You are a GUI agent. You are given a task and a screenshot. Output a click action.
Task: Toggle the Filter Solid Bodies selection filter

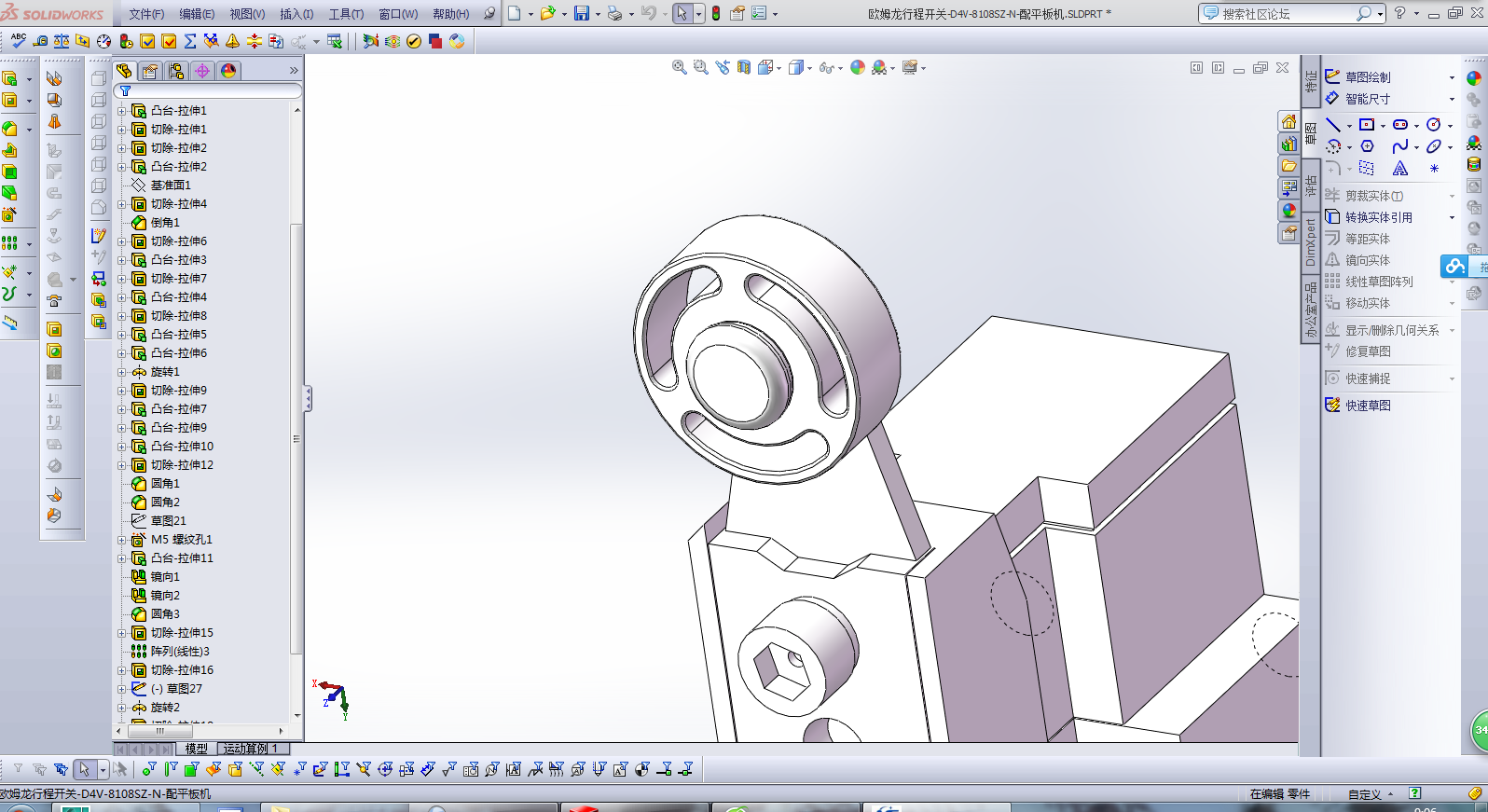point(235,769)
